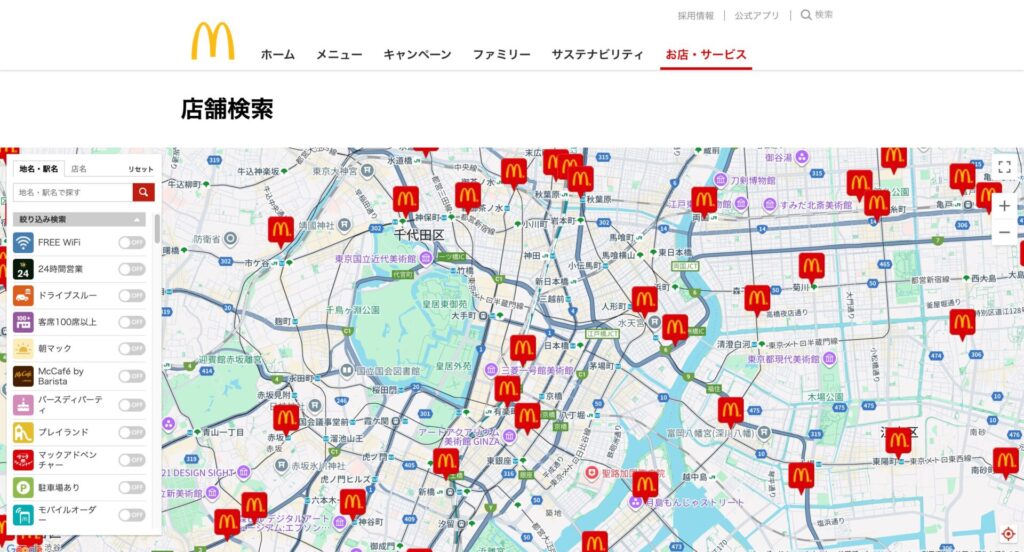The width and height of the screenshot is (1024, 552).
Task: Turn on the 駐車場あり toggle
Action: pos(131,487)
